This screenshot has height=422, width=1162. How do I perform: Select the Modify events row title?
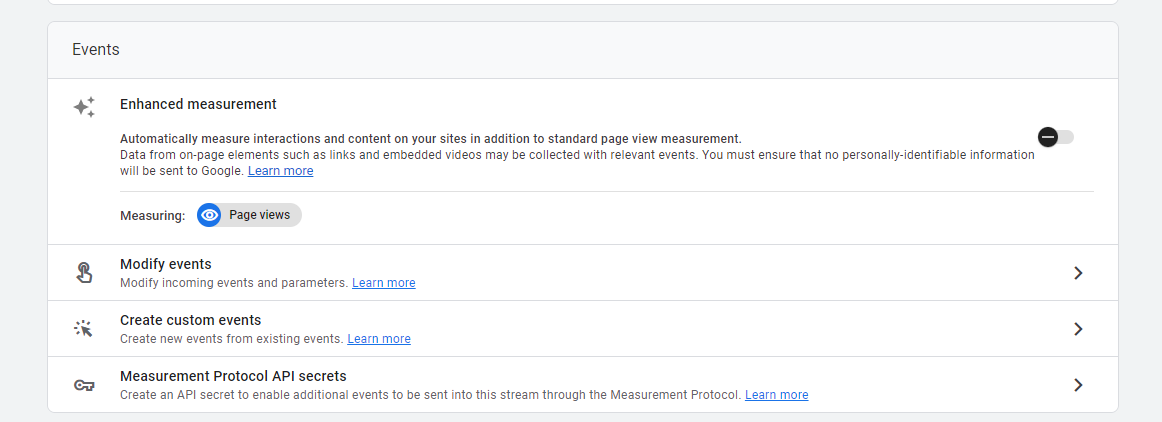click(x=165, y=264)
